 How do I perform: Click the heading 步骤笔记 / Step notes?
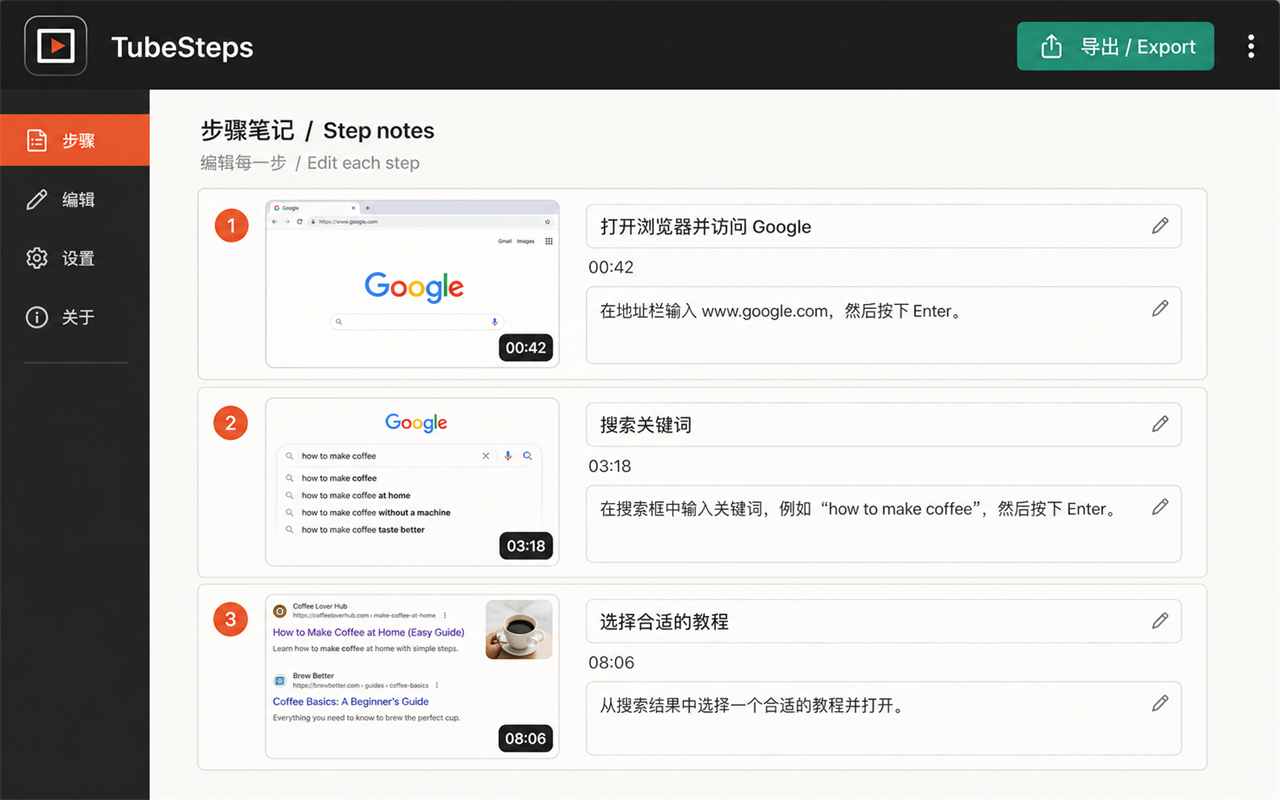coord(317,130)
